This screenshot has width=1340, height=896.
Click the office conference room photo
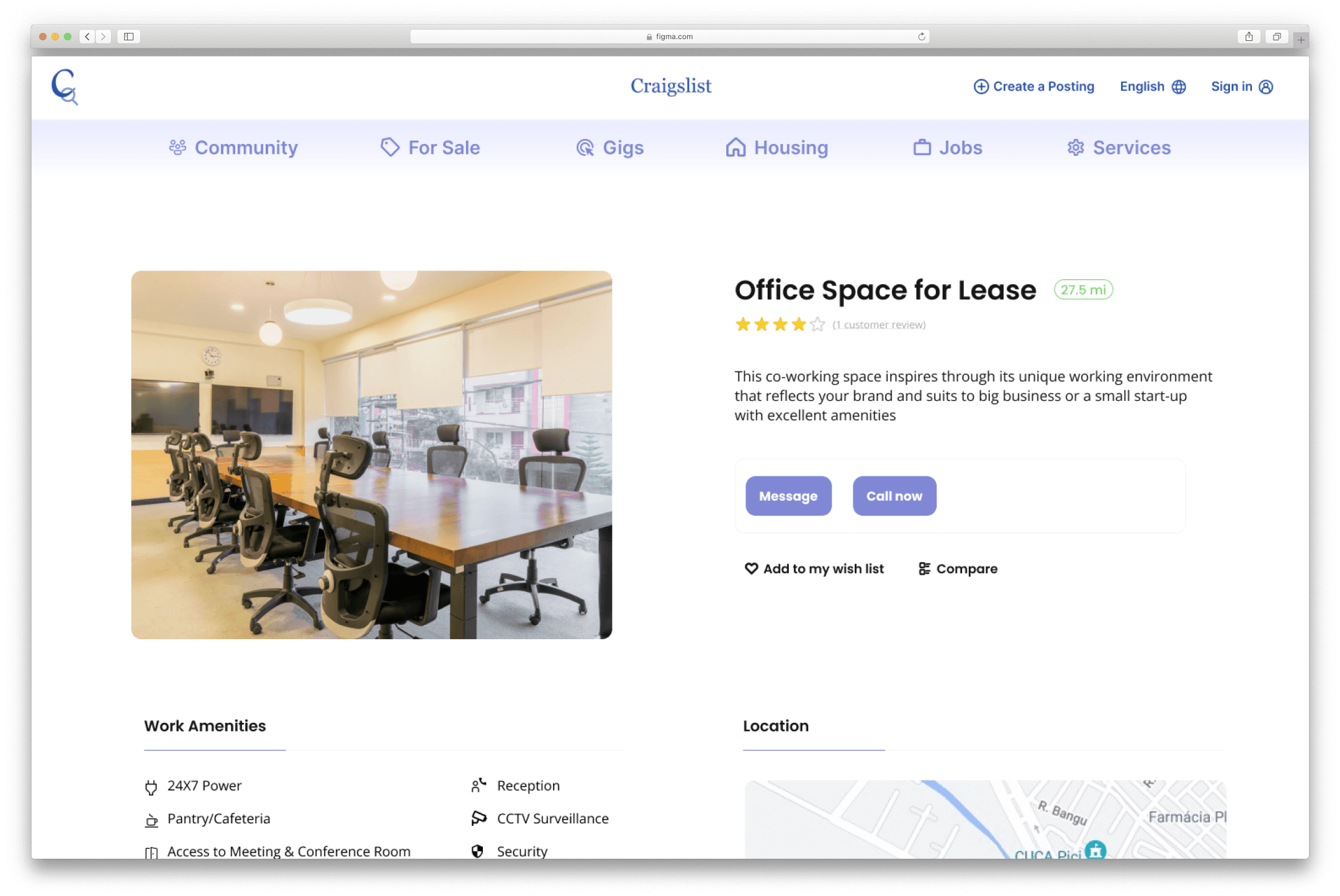coord(371,454)
